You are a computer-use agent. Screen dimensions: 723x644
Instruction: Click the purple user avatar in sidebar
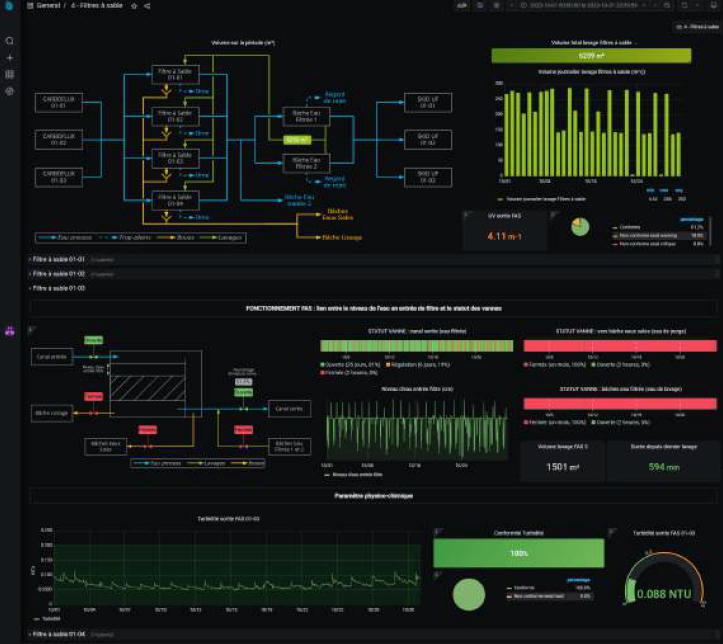point(10,333)
